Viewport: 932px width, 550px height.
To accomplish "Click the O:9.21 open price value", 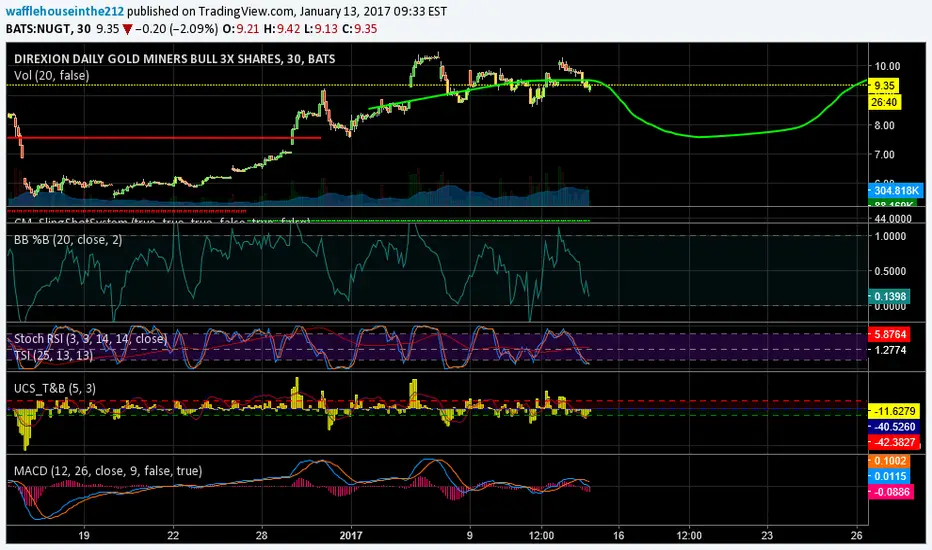I will pyautogui.click(x=241, y=29).
